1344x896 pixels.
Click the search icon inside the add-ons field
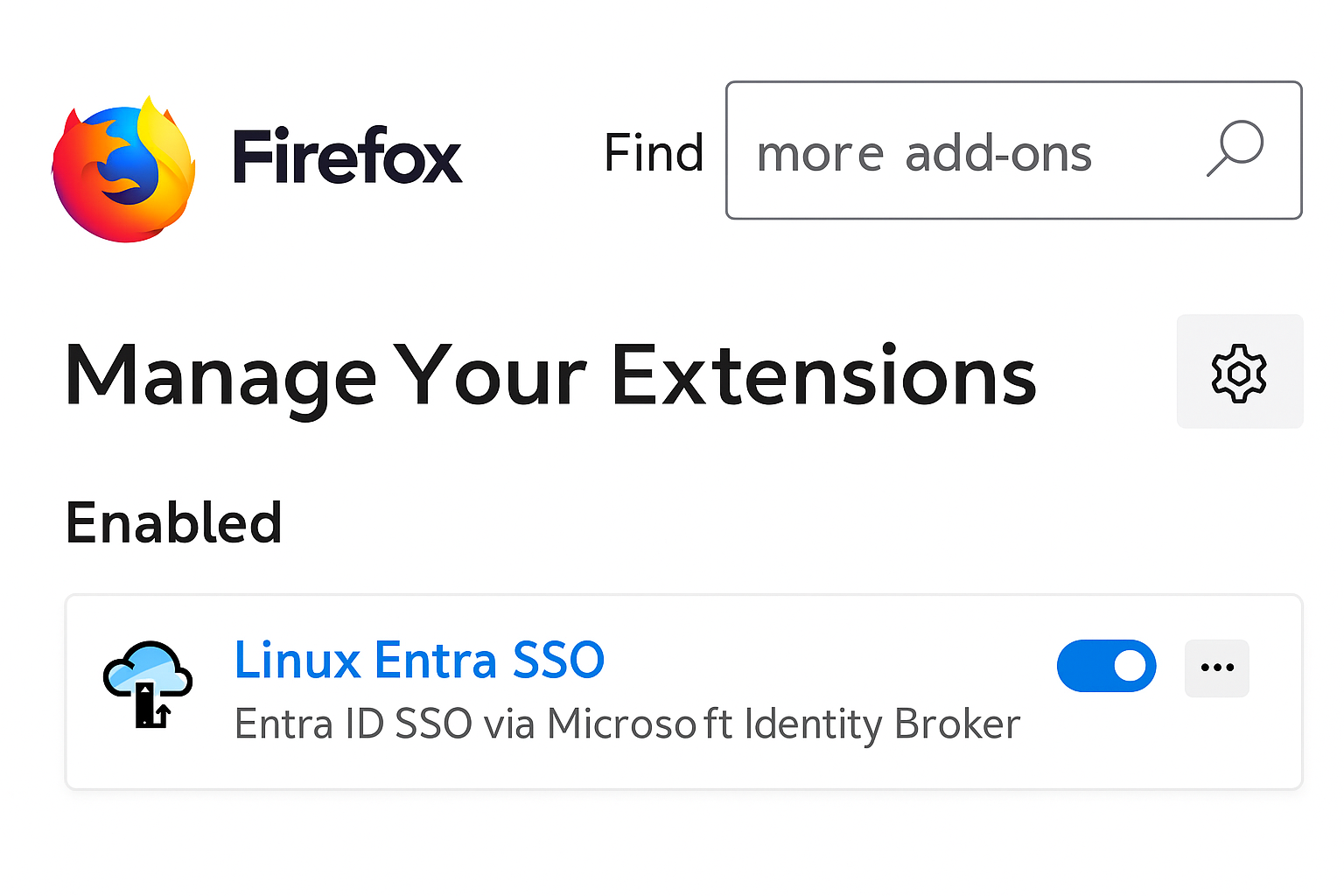click(1234, 150)
